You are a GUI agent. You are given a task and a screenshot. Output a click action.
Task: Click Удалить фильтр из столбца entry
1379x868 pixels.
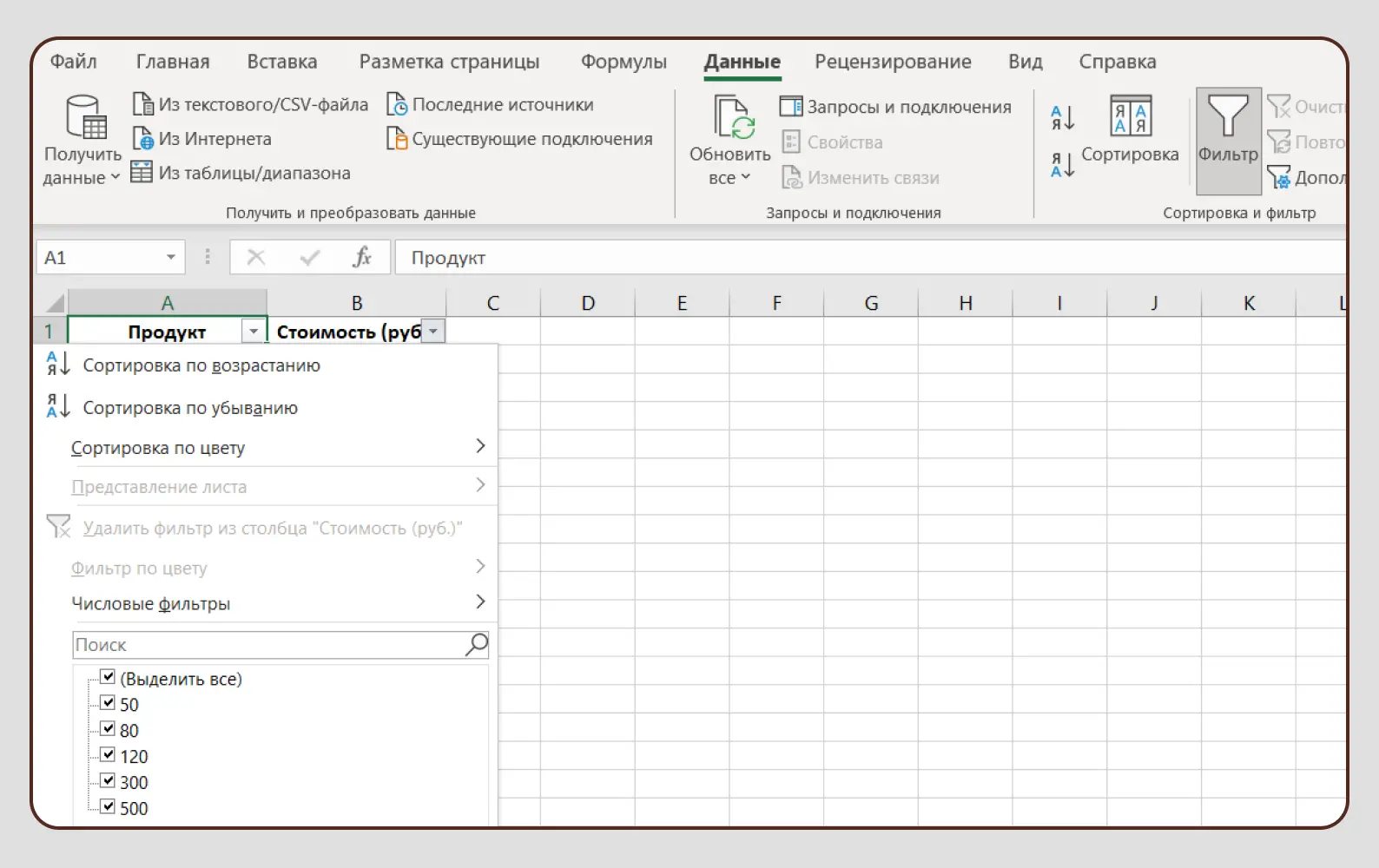(273, 528)
